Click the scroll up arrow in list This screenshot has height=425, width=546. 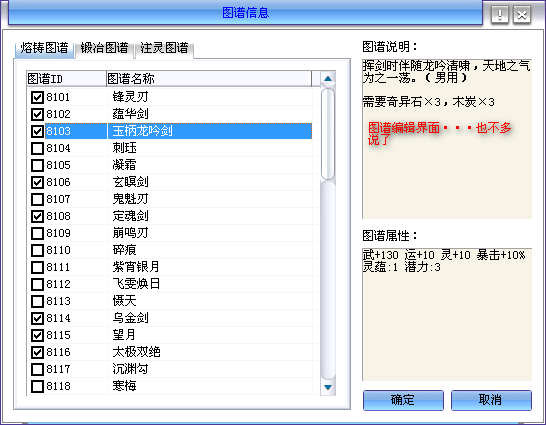[328, 79]
